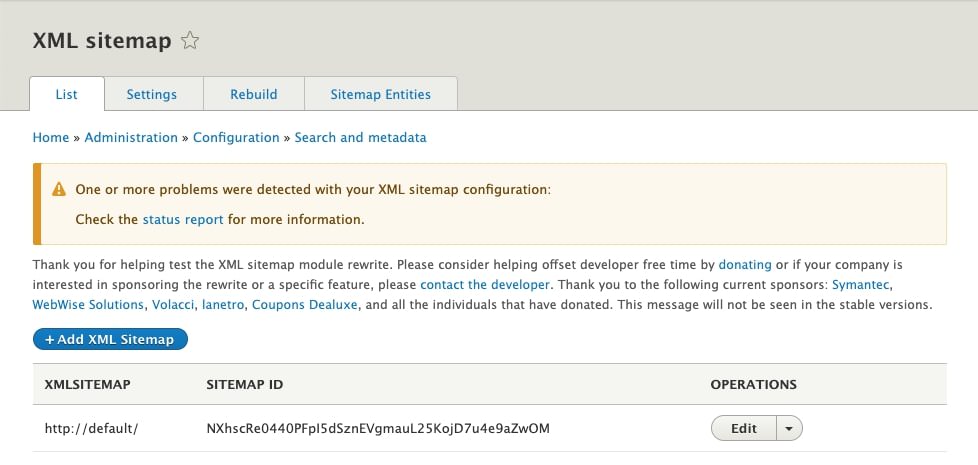
Task: Go to the Sitemap Entities tab
Action: (380, 94)
